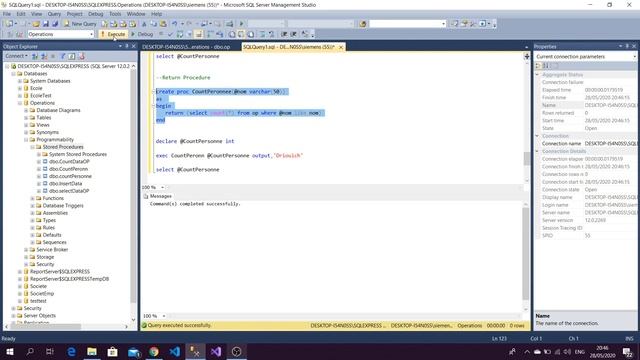640x360 pixels.
Task: Parse the query with checkmark icon
Action: pyautogui.click(x=170, y=34)
